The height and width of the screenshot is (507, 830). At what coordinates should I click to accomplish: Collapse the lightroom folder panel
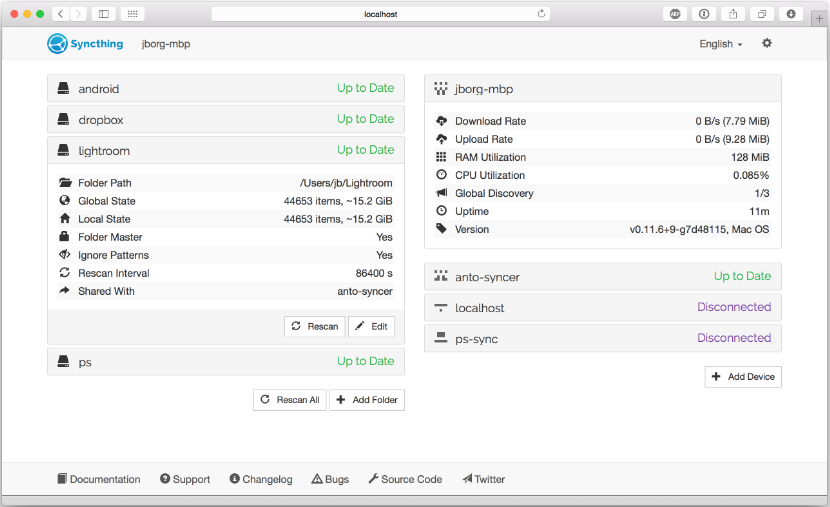[x=225, y=151]
